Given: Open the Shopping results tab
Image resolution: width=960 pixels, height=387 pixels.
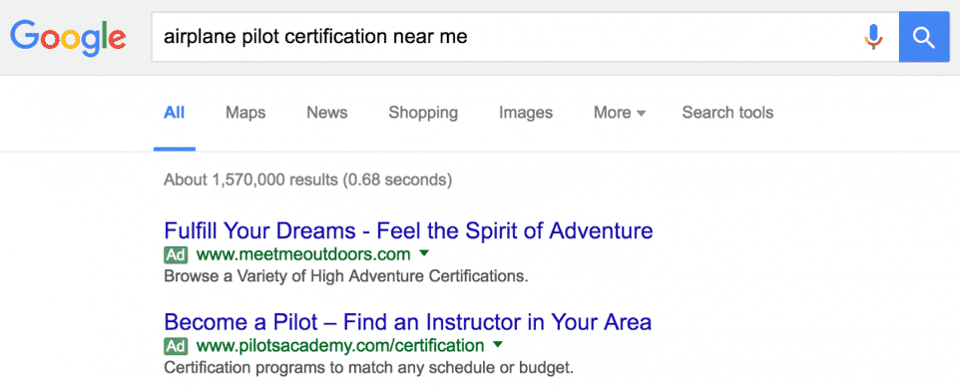Looking at the screenshot, I should (x=423, y=113).
